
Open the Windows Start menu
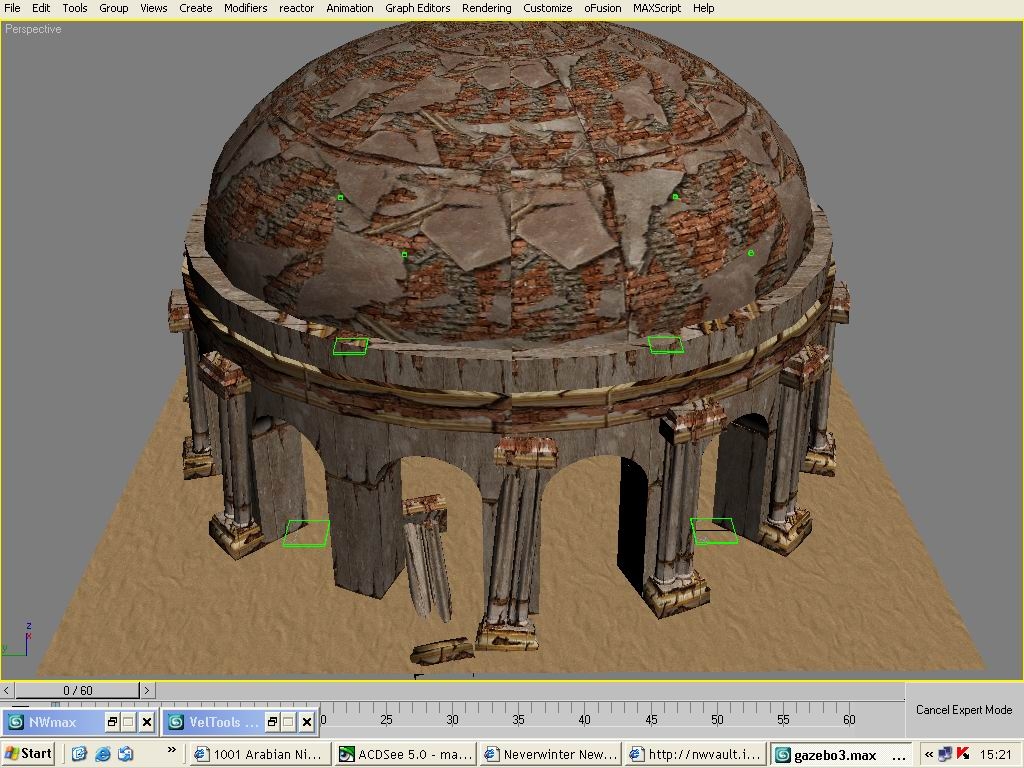point(28,754)
